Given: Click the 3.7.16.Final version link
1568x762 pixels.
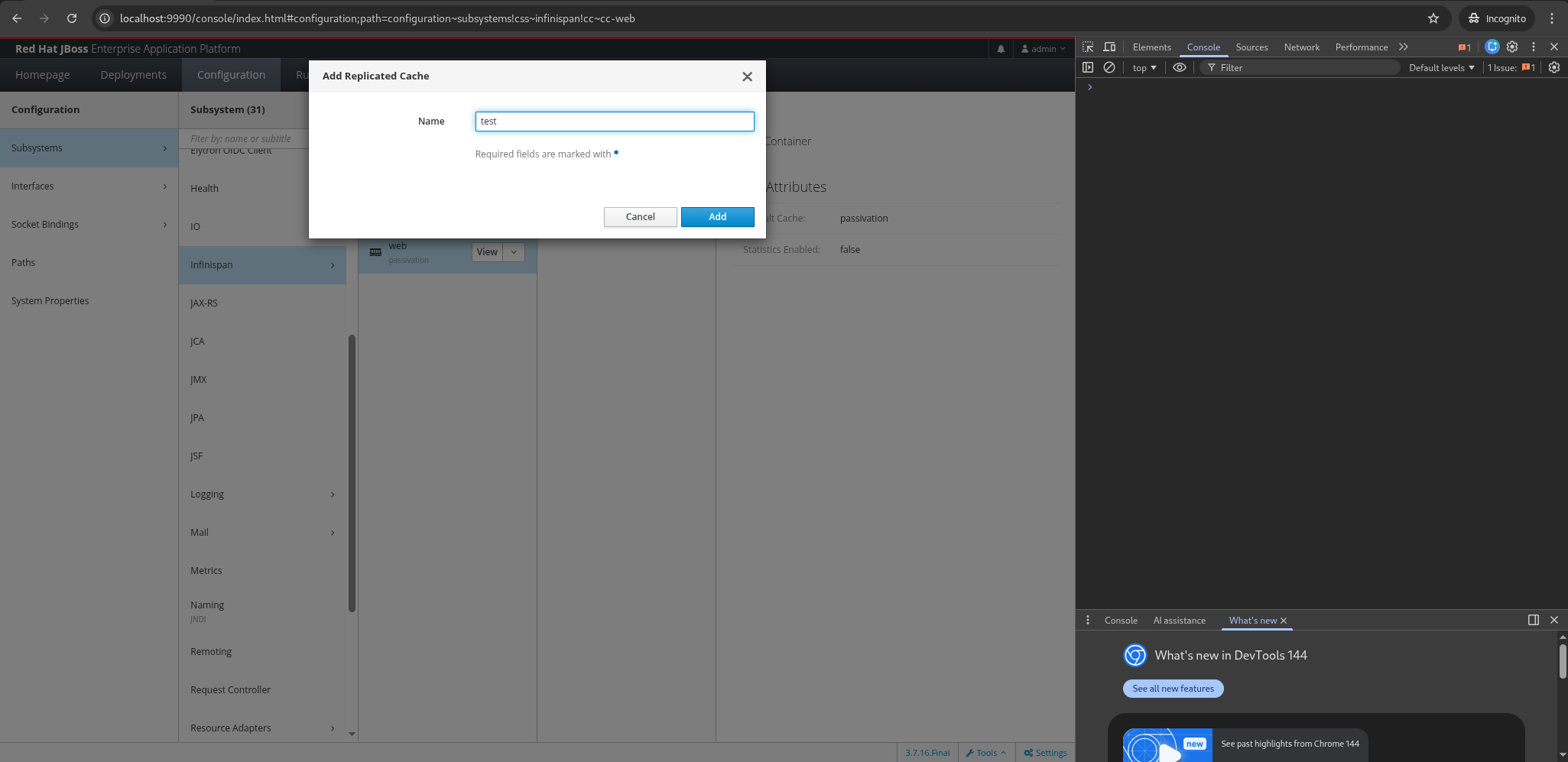Looking at the screenshot, I should pyautogui.click(x=927, y=753).
